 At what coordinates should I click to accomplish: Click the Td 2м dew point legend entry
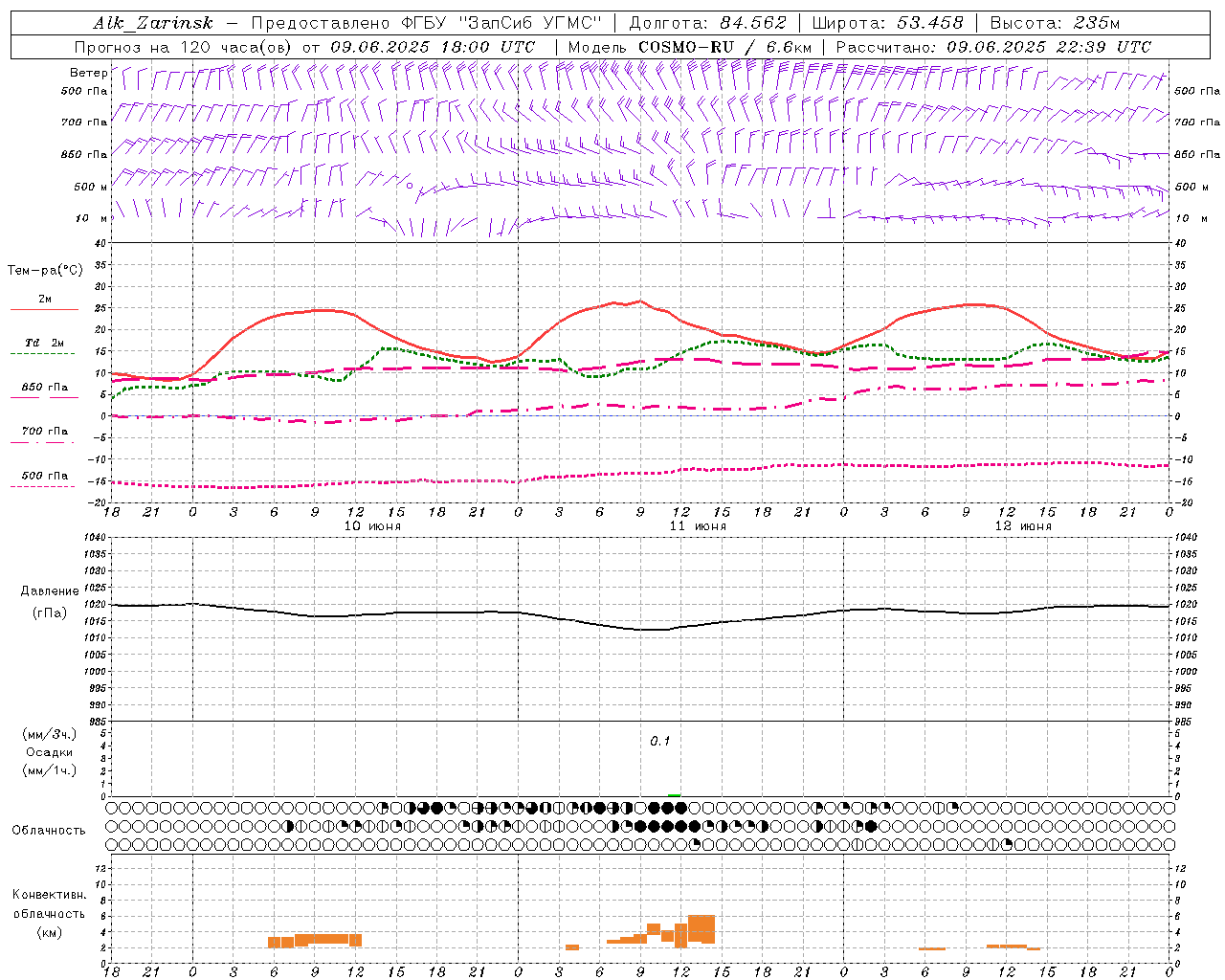(44, 343)
